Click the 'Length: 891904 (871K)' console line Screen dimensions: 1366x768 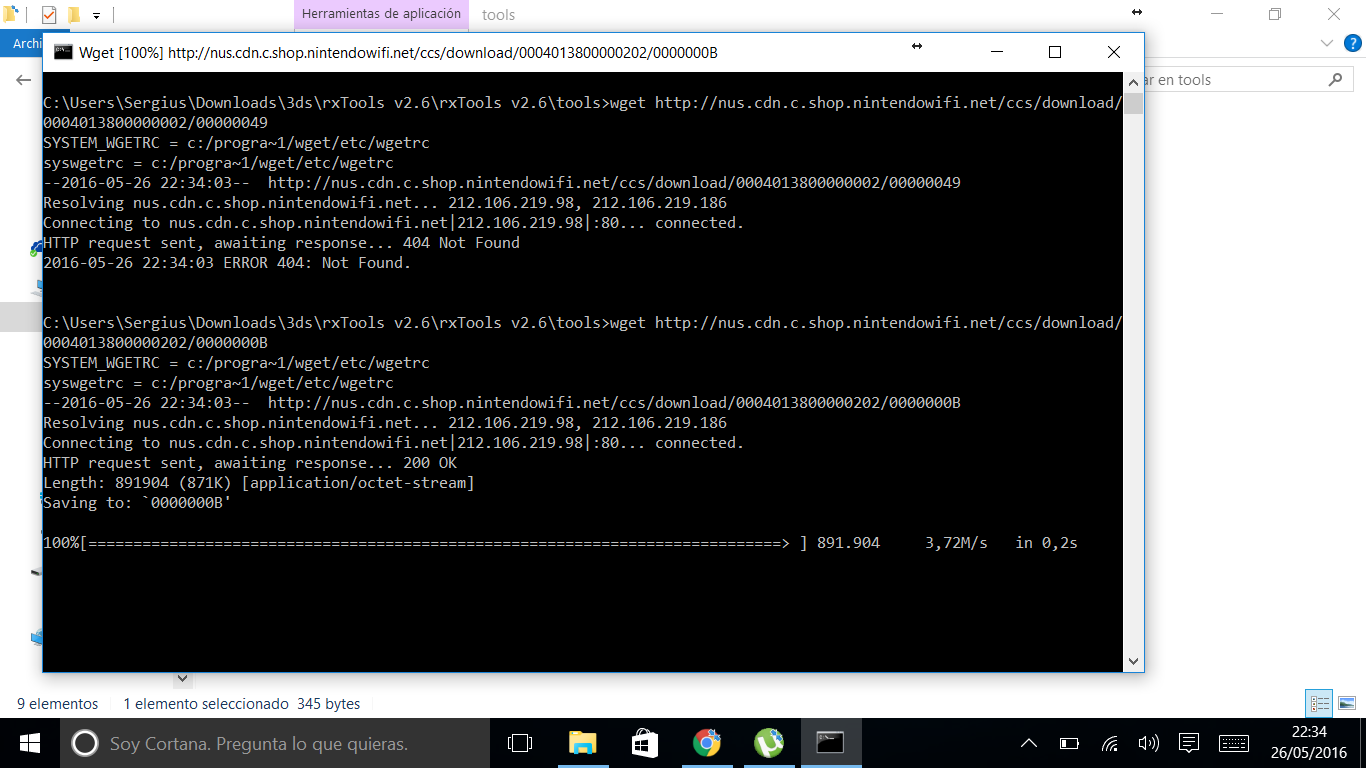259,483
